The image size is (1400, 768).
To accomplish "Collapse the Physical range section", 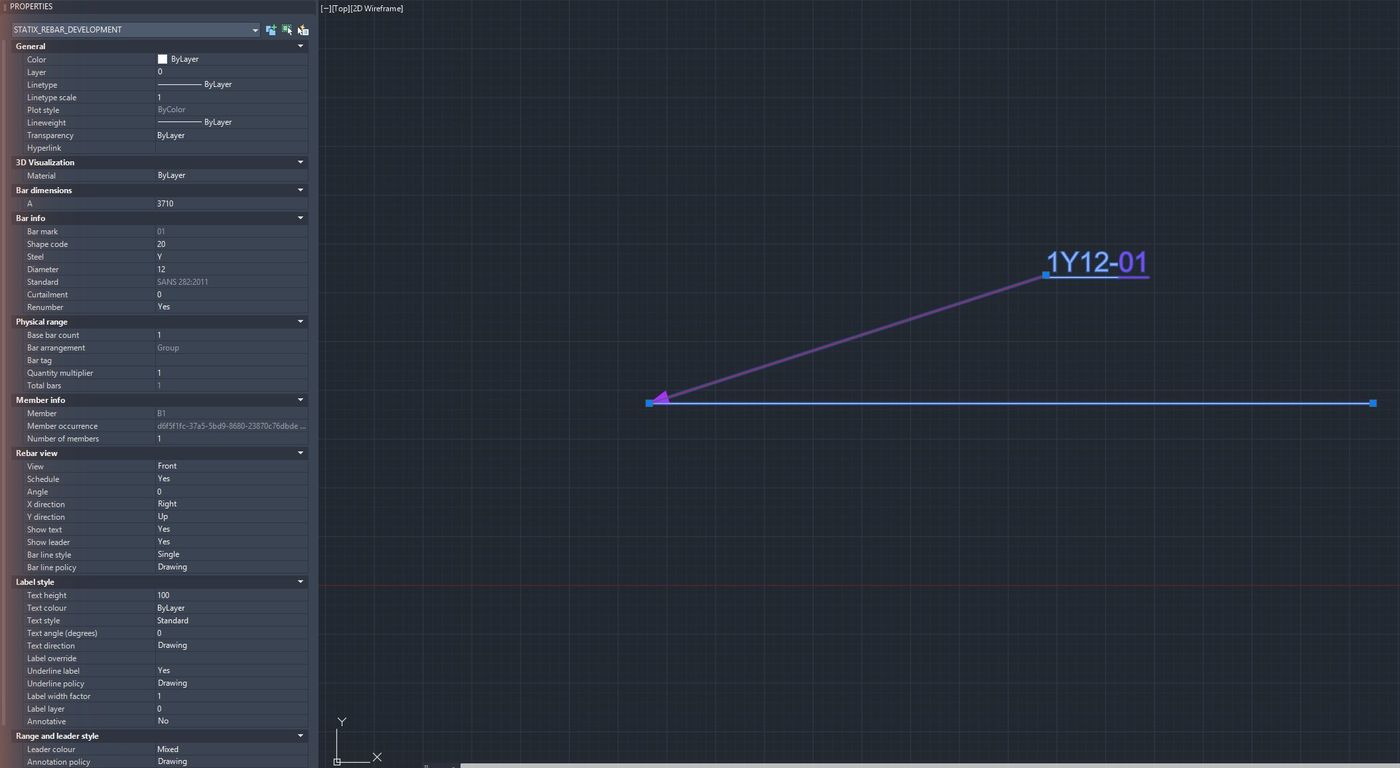I will click(x=301, y=322).
